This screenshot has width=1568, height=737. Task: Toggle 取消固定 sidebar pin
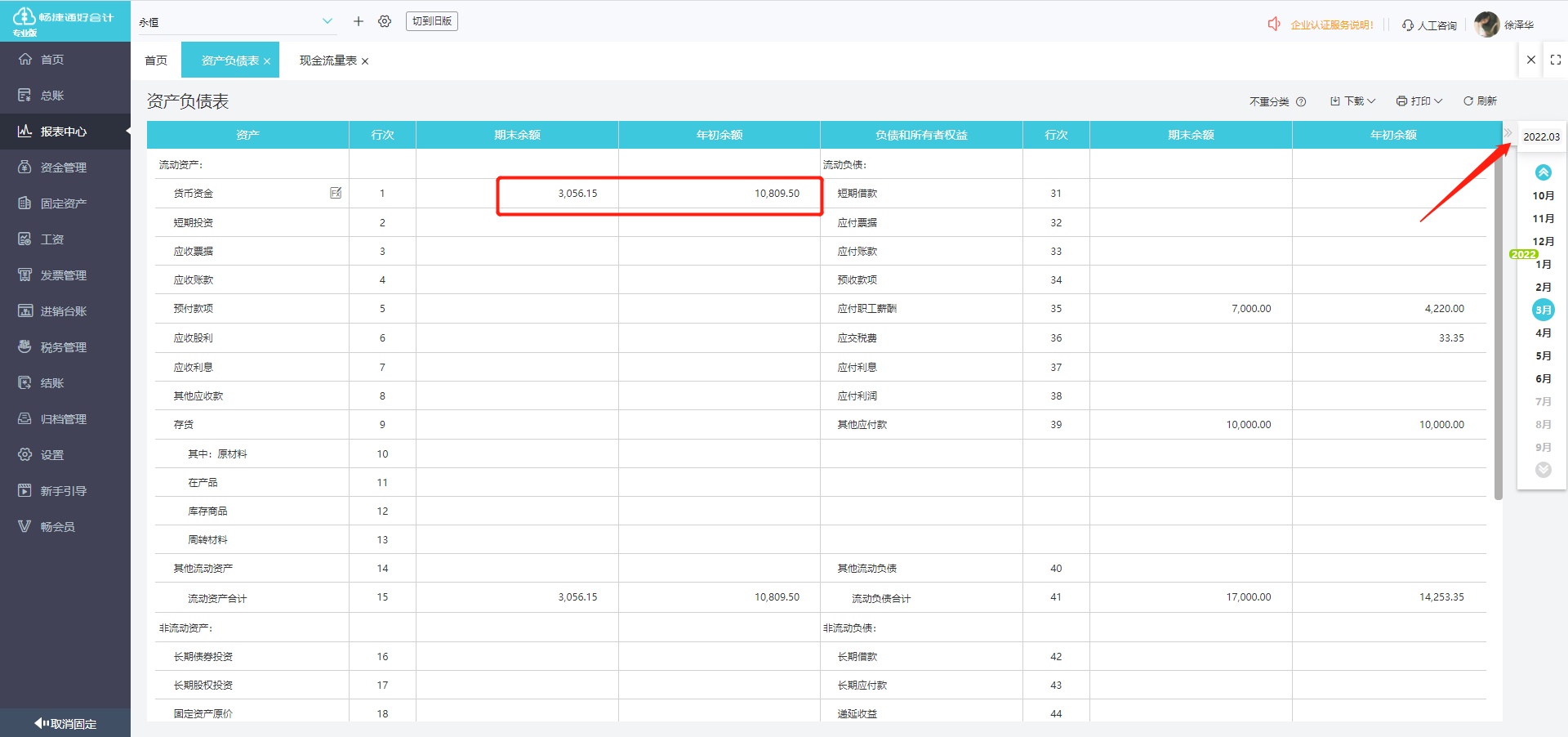65,723
